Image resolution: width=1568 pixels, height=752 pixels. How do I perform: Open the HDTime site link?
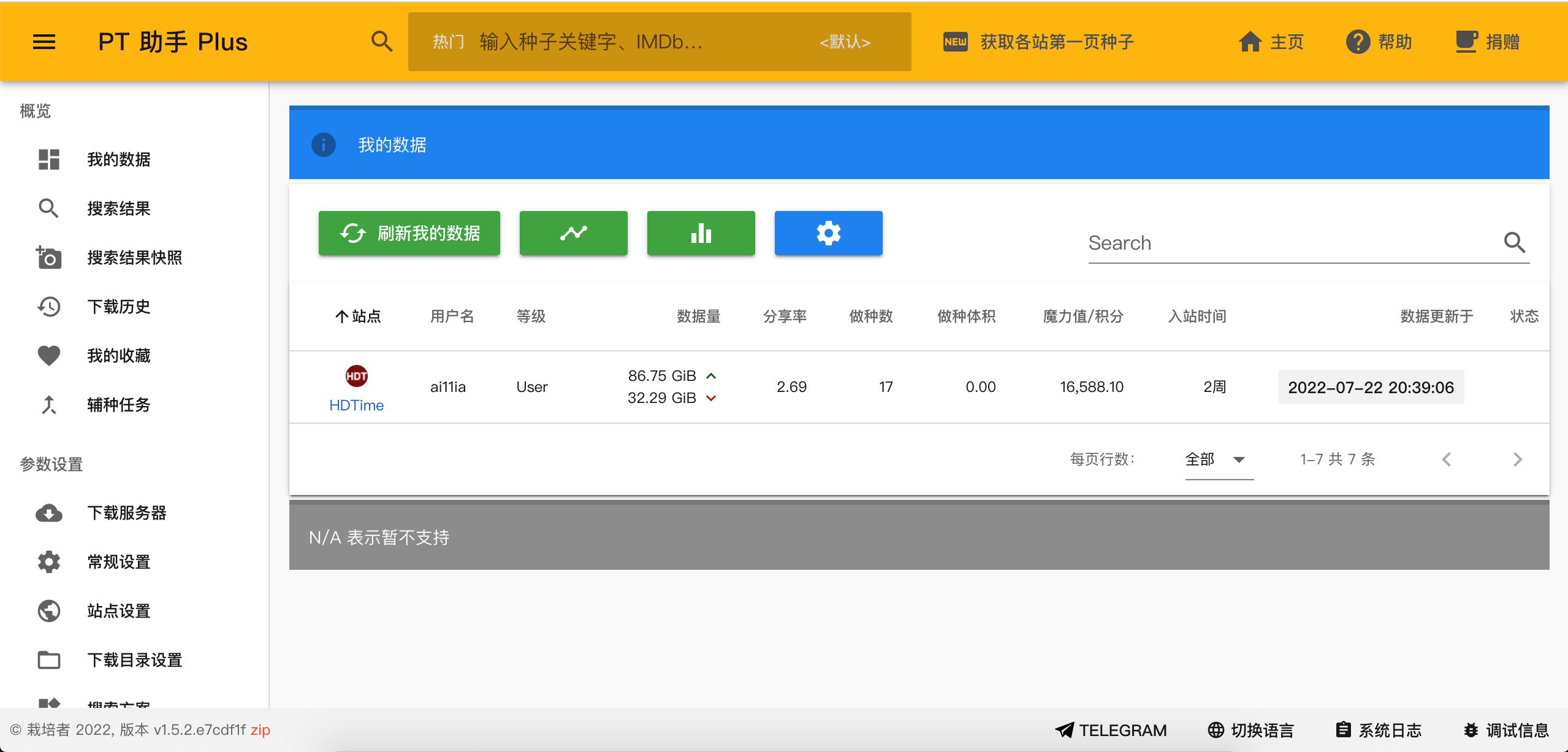tap(356, 405)
